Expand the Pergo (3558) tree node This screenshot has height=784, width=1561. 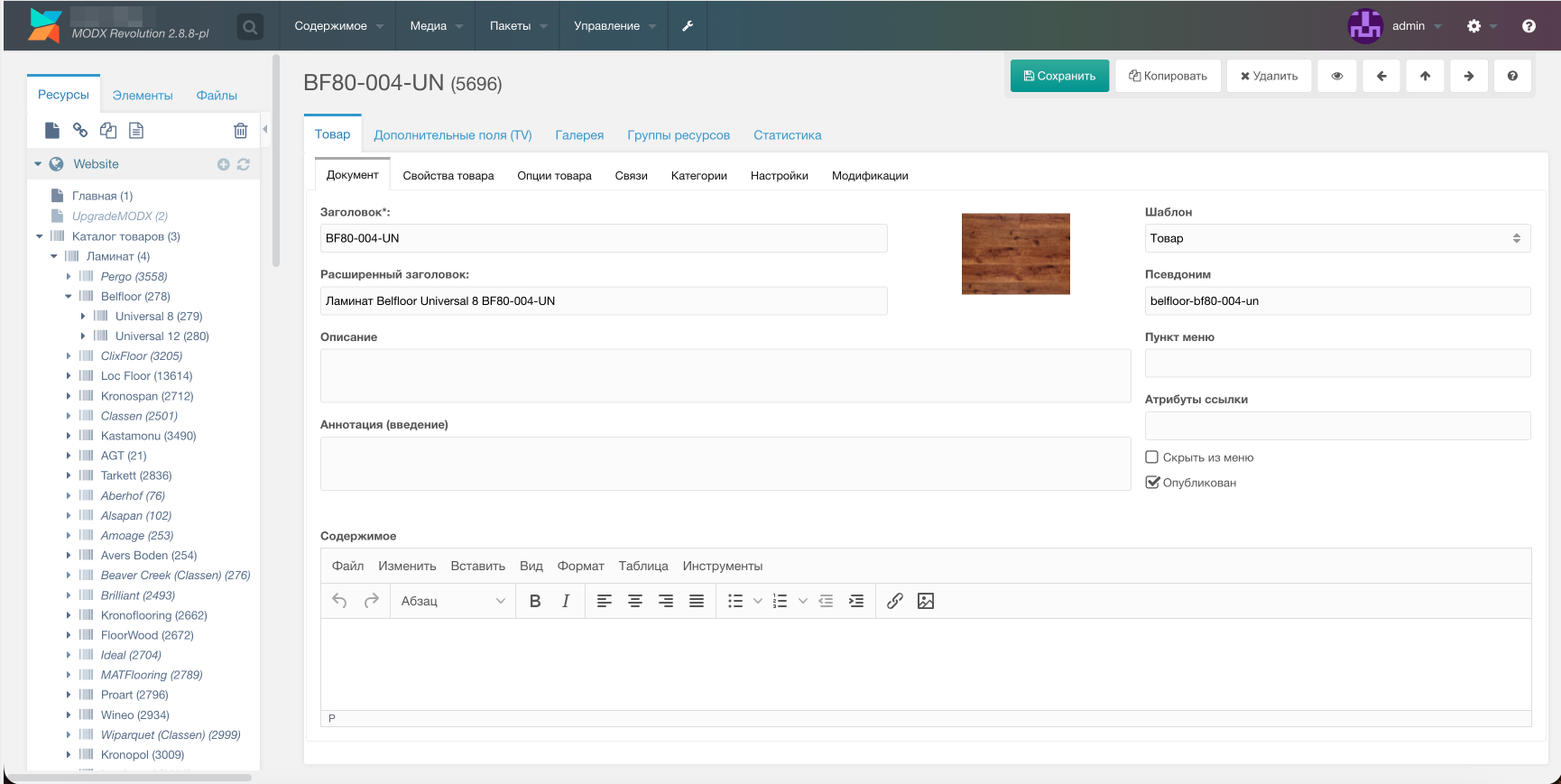tap(69, 277)
